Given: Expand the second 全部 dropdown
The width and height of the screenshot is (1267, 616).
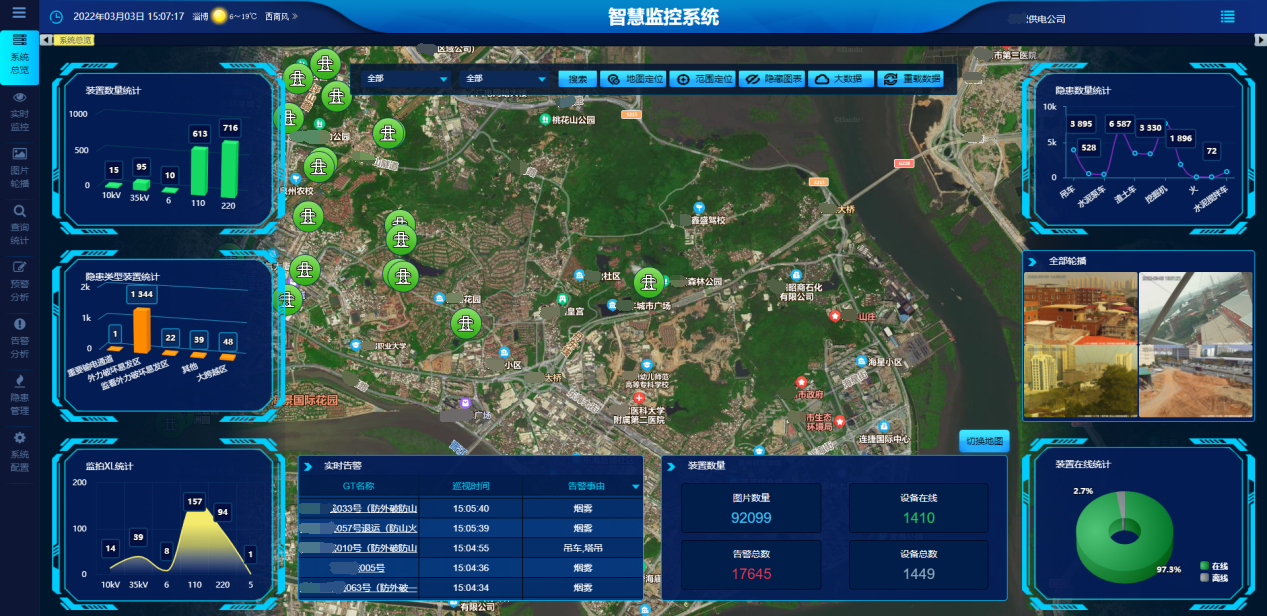Looking at the screenshot, I should [x=505, y=79].
